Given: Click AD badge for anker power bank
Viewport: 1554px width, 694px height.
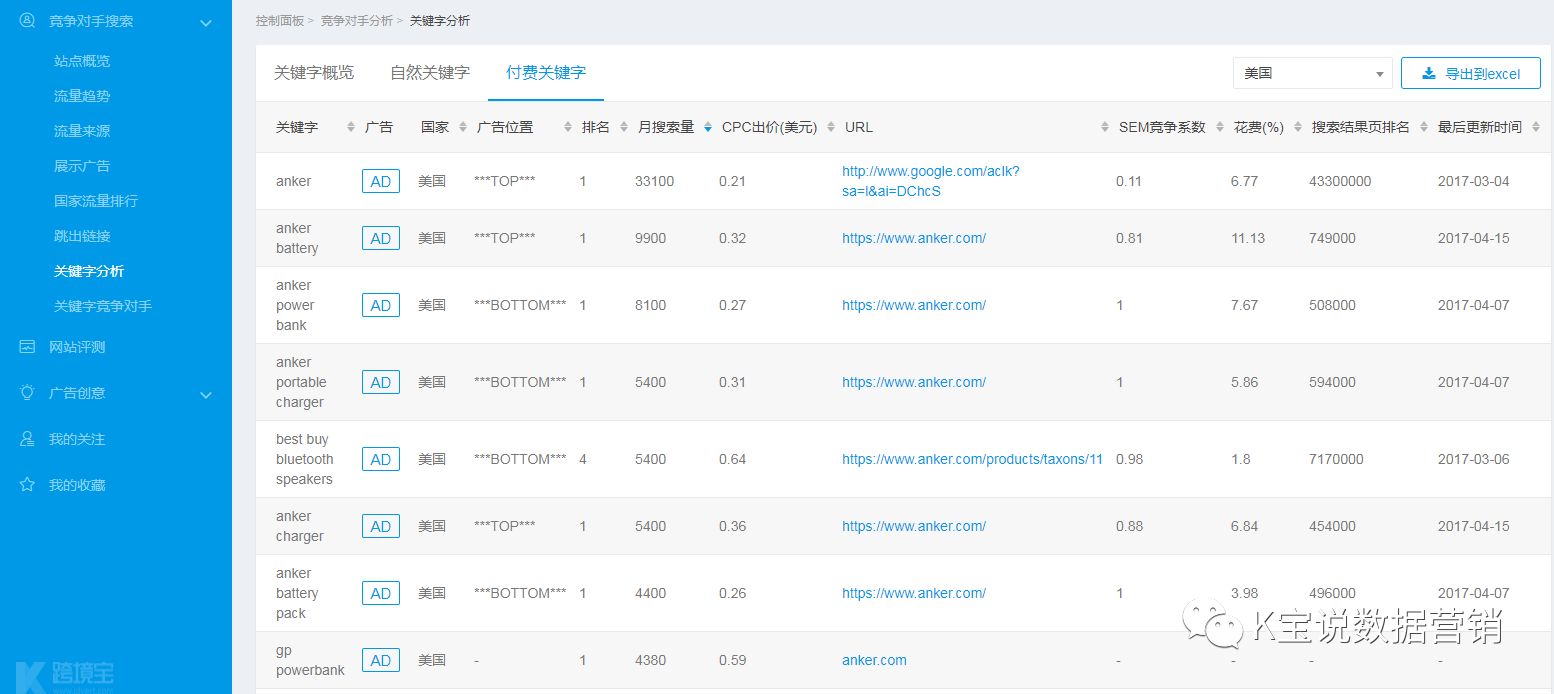Looking at the screenshot, I should (380, 305).
